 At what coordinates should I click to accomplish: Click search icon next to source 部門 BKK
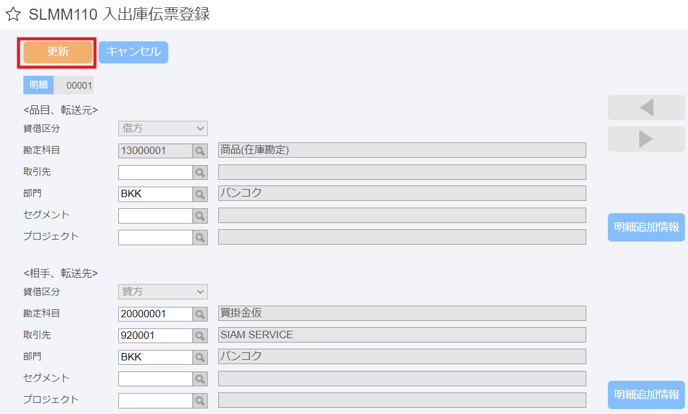click(200, 194)
